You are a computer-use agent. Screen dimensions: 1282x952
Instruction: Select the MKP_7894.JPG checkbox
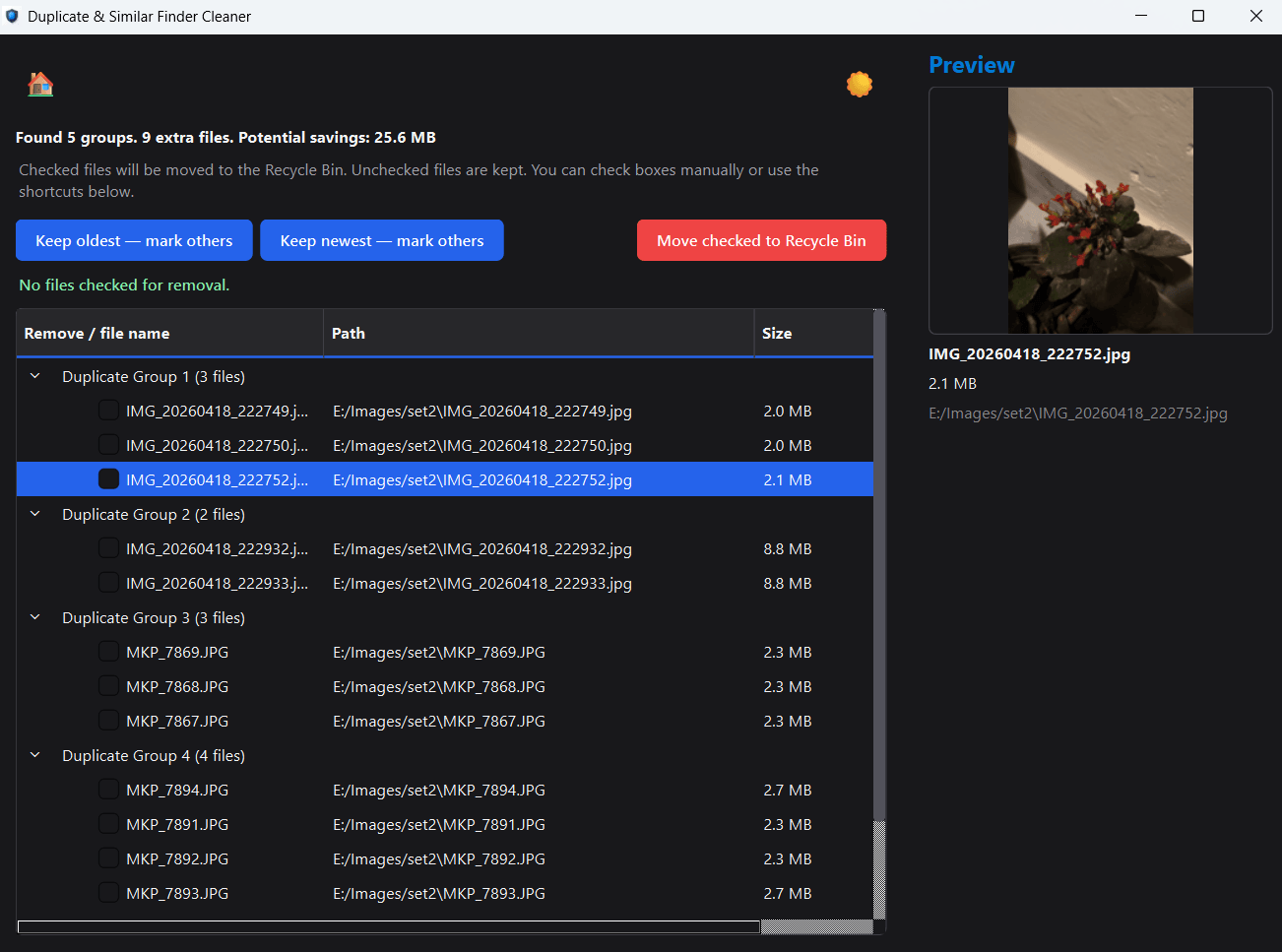pos(108,790)
